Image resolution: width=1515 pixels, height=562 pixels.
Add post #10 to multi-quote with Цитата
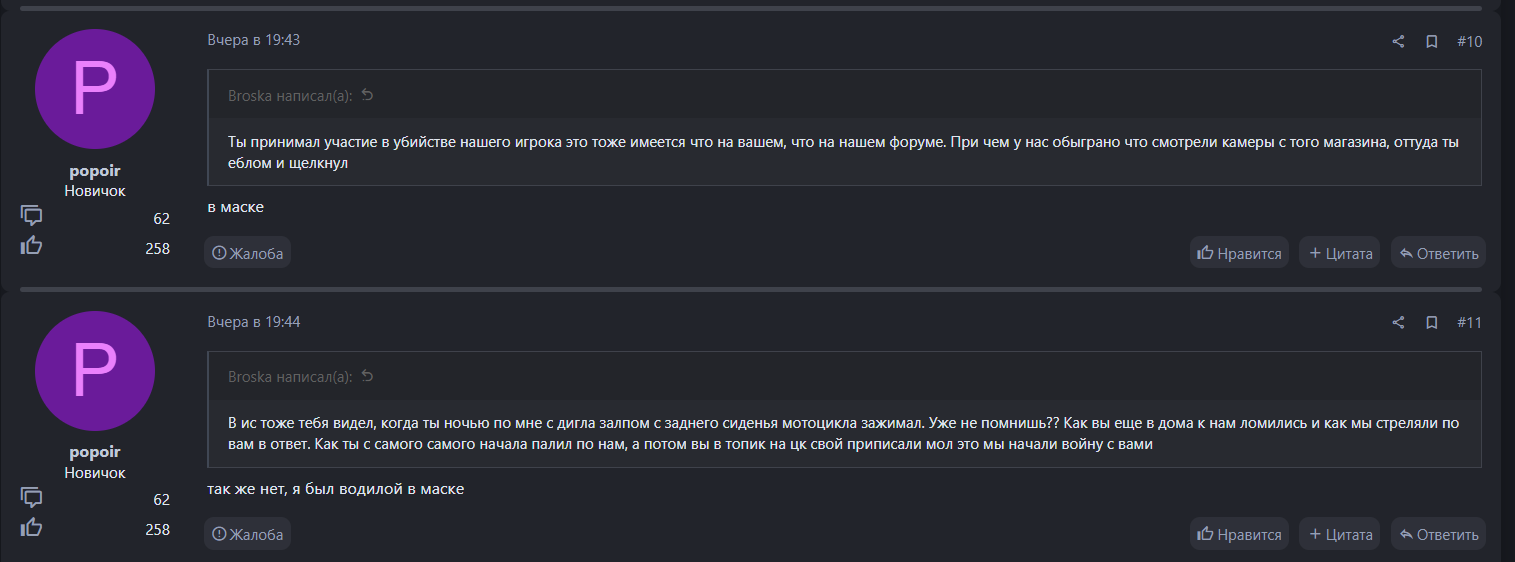point(1339,253)
